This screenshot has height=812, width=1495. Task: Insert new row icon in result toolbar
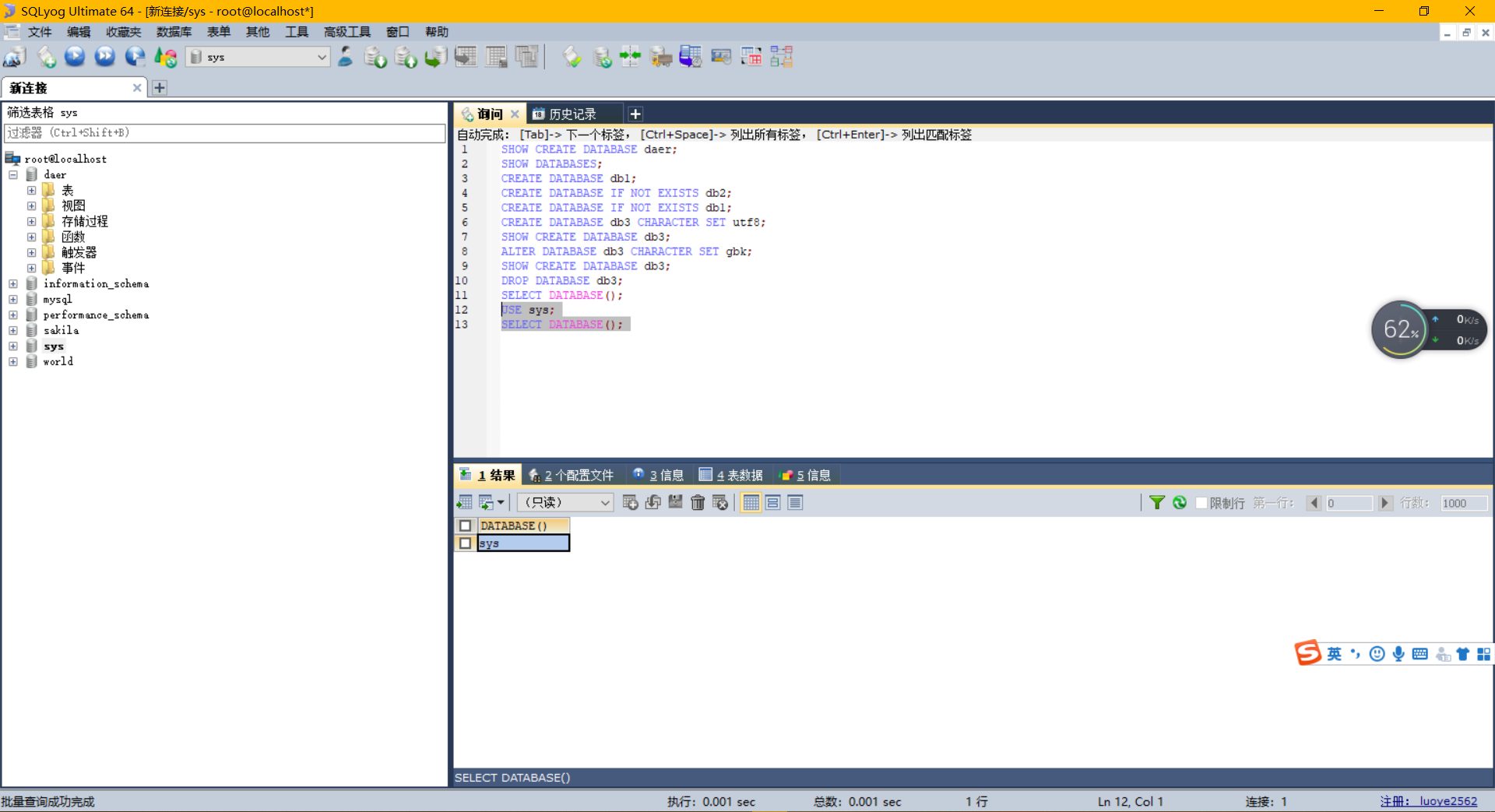[x=631, y=503]
